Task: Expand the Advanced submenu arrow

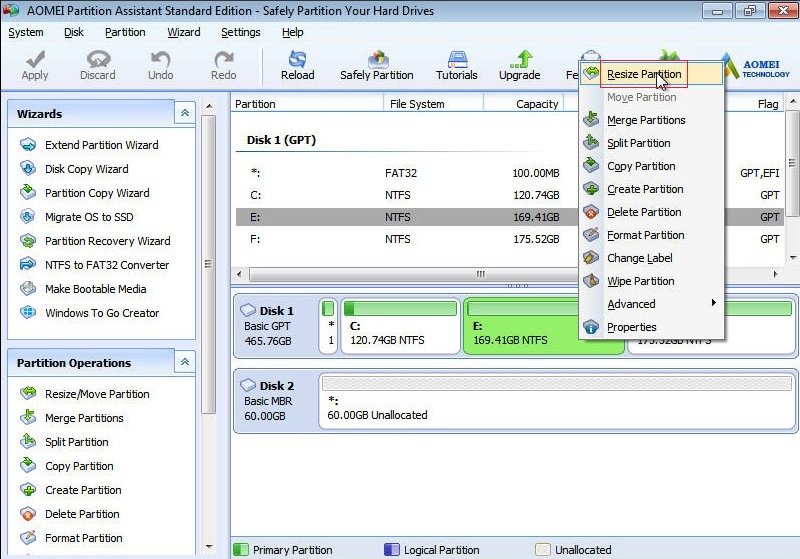Action: coord(713,303)
